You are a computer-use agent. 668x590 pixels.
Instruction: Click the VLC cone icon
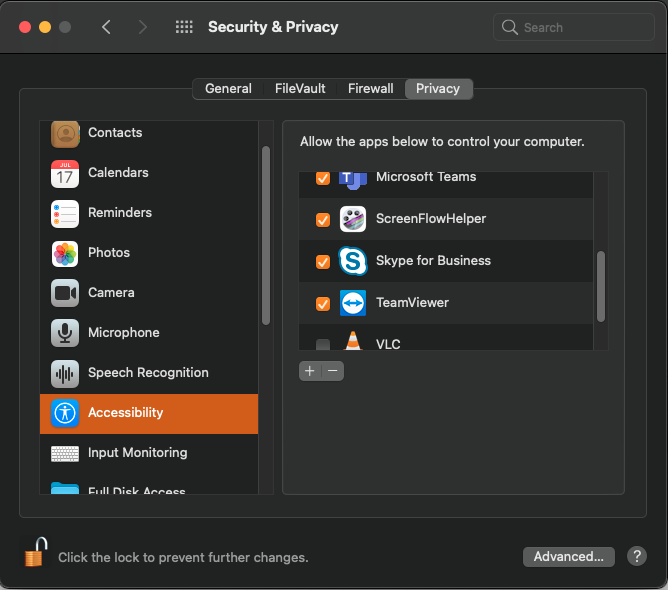(353, 341)
